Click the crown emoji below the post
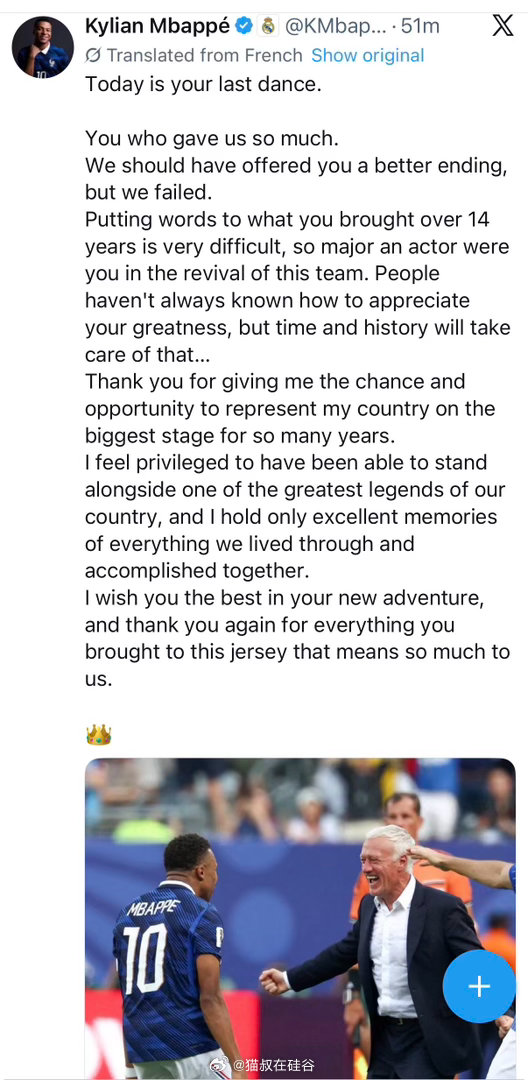 pos(98,735)
